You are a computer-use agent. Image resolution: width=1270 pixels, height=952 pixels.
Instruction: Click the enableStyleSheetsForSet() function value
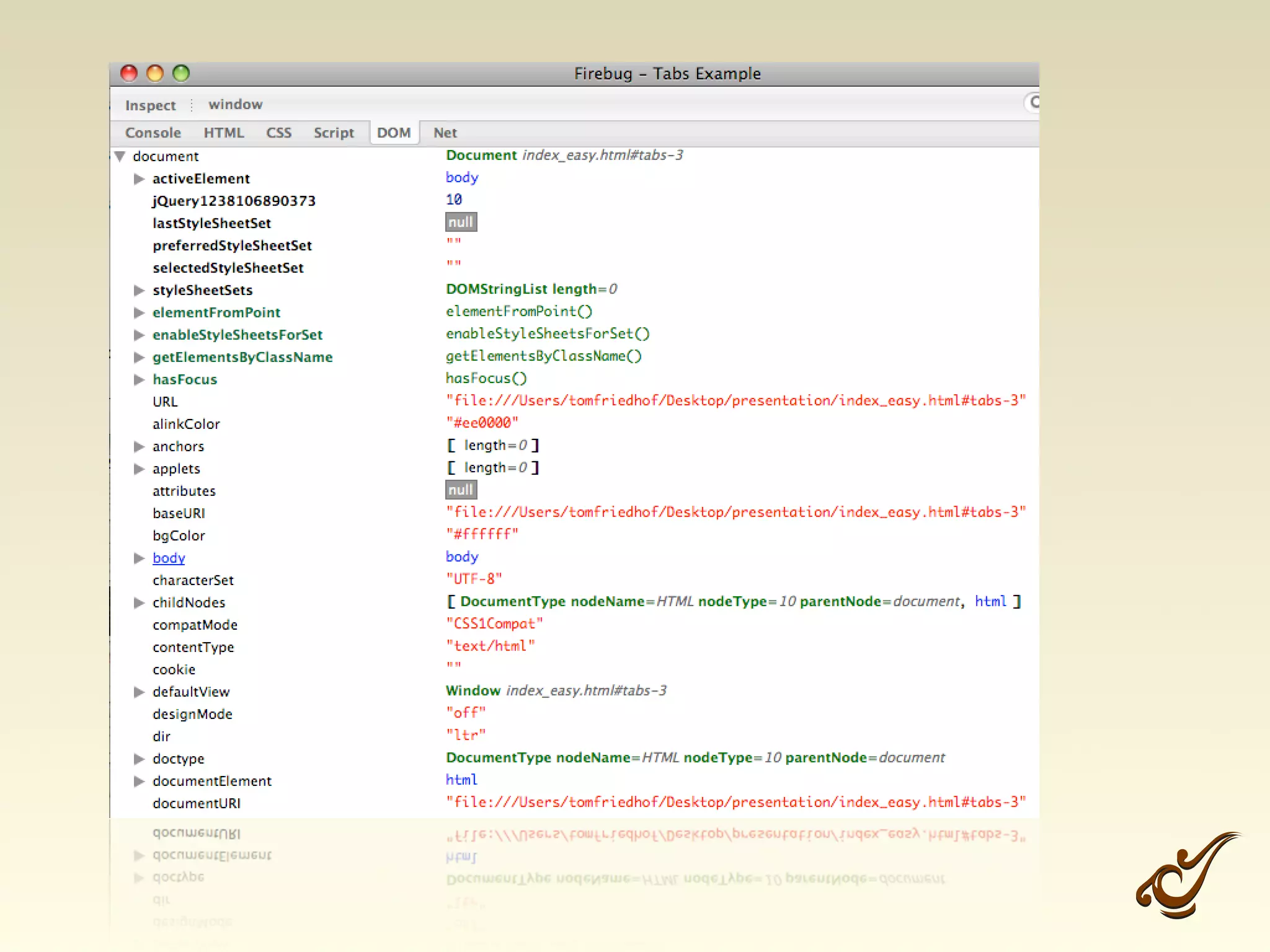(548, 333)
